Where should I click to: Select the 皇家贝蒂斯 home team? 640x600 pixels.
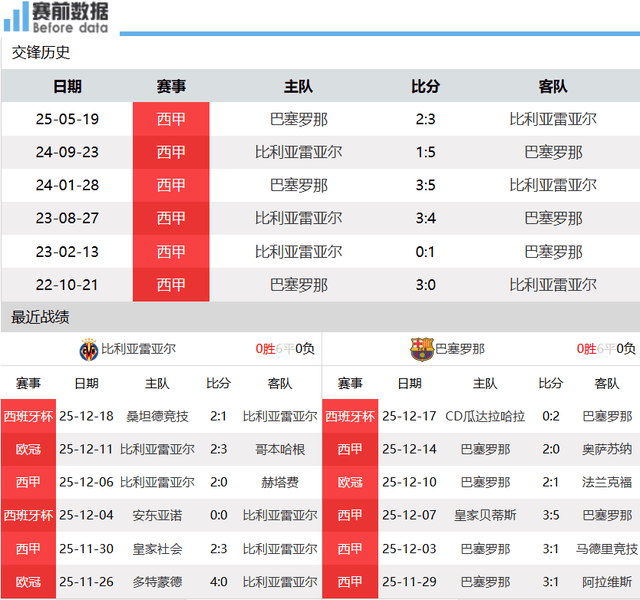click(485, 515)
